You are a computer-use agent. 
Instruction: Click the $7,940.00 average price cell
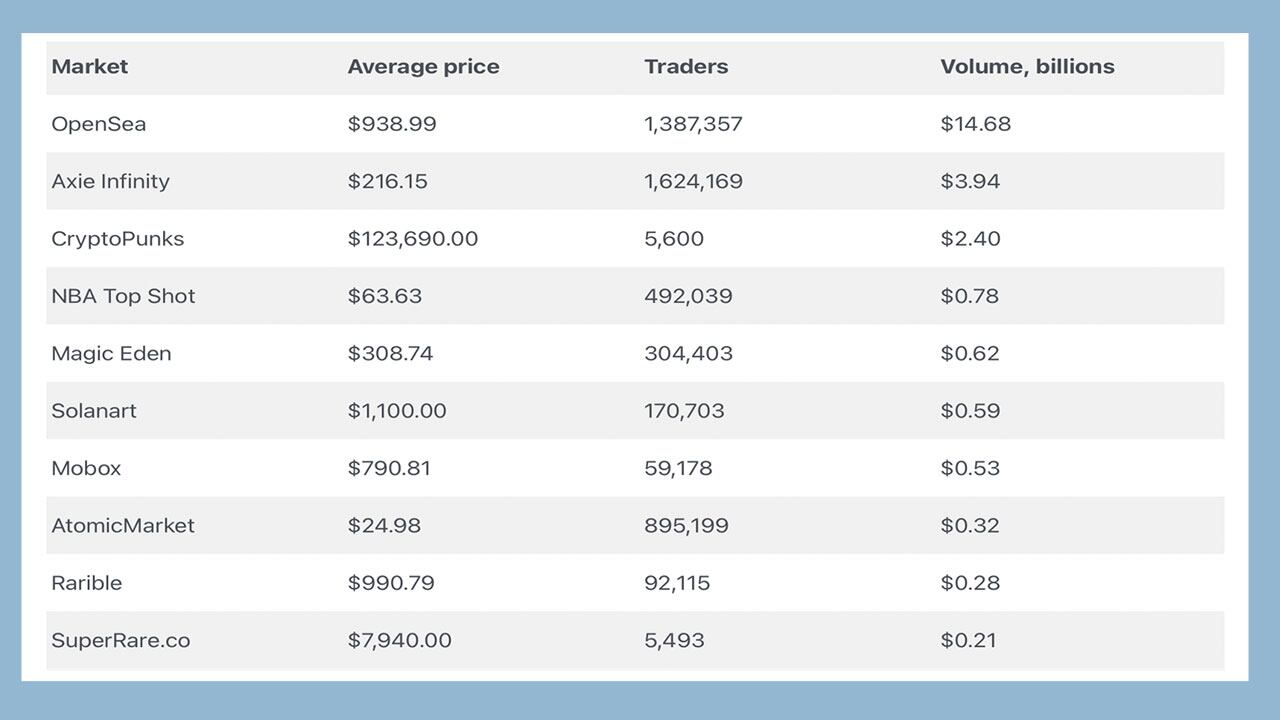pyautogui.click(x=400, y=640)
